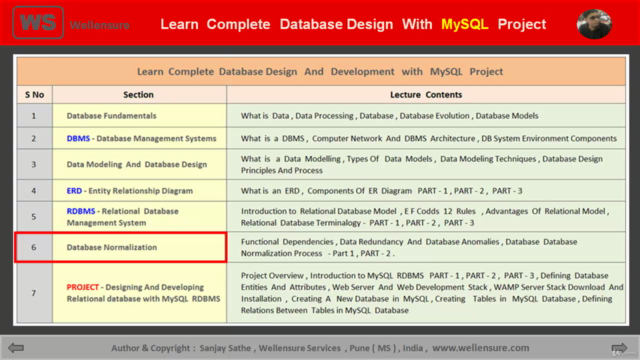Click the Section column header
This screenshot has width=640, height=360.
(139, 95)
